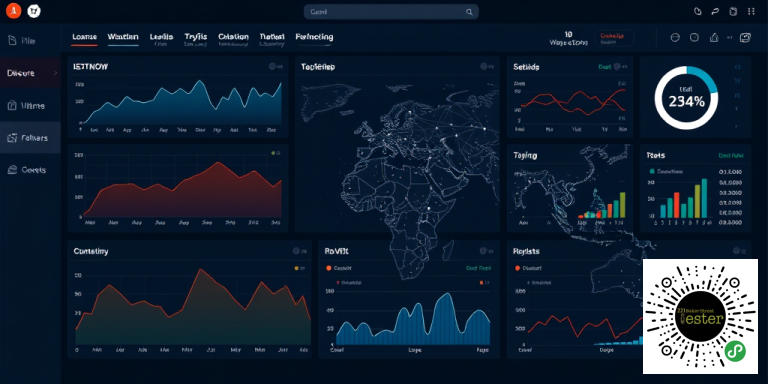Viewport: 768px width, 384px height.
Task: Open the 'Tryfils' tab
Action: [x=195, y=37]
